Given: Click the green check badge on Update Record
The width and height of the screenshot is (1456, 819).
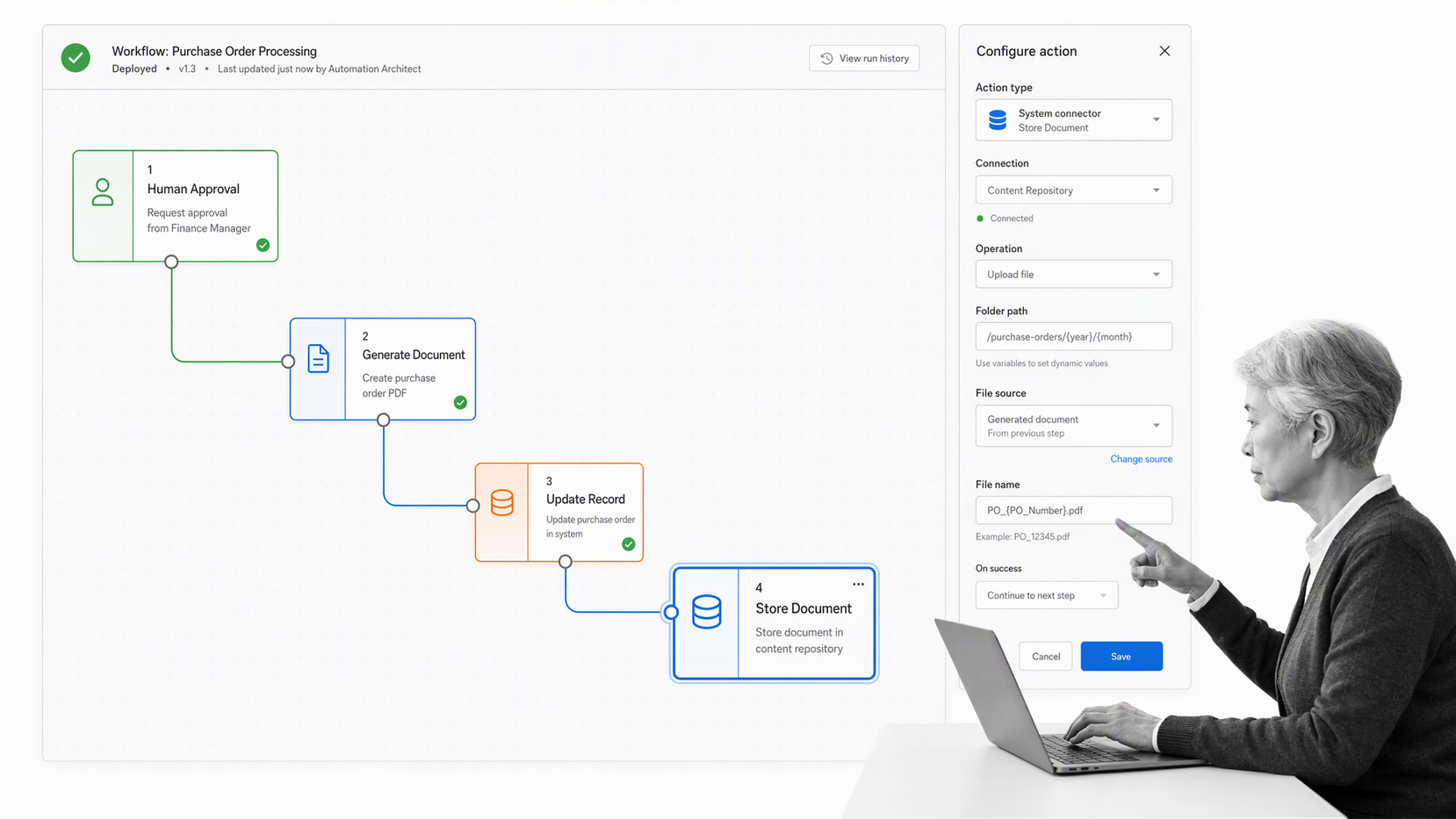Looking at the screenshot, I should 629,544.
